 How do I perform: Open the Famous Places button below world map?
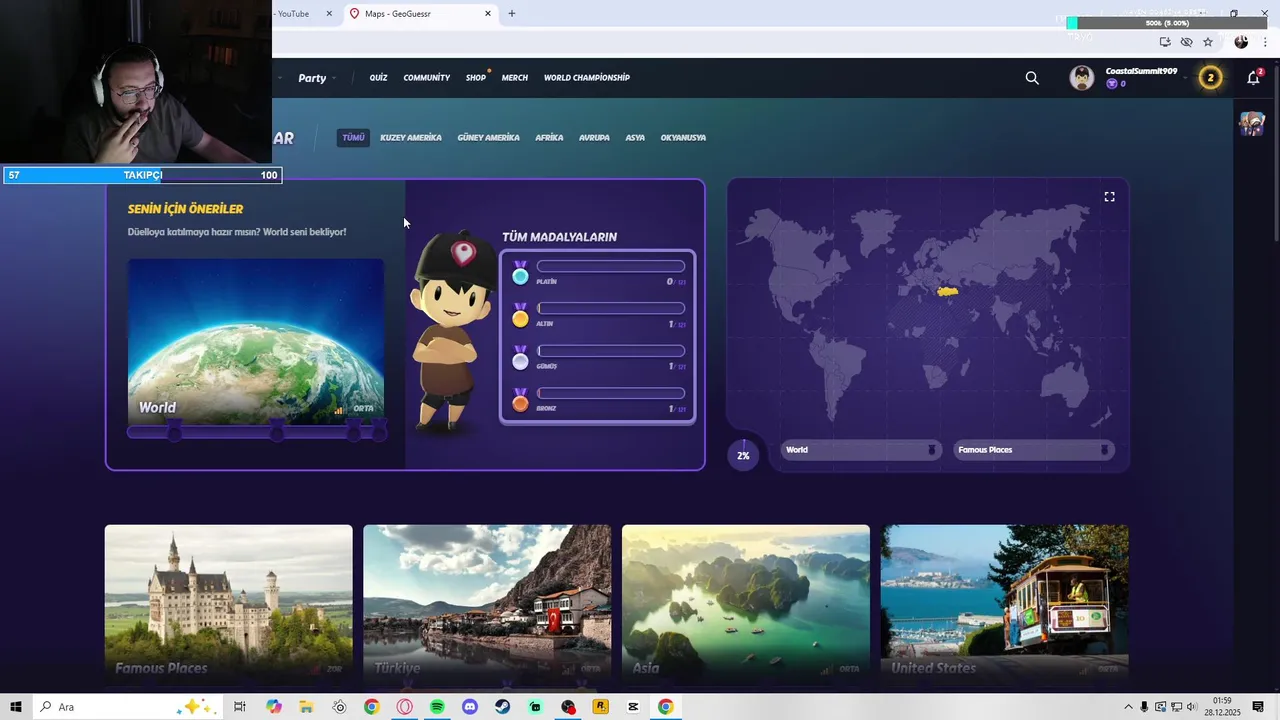click(x=1033, y=450)
